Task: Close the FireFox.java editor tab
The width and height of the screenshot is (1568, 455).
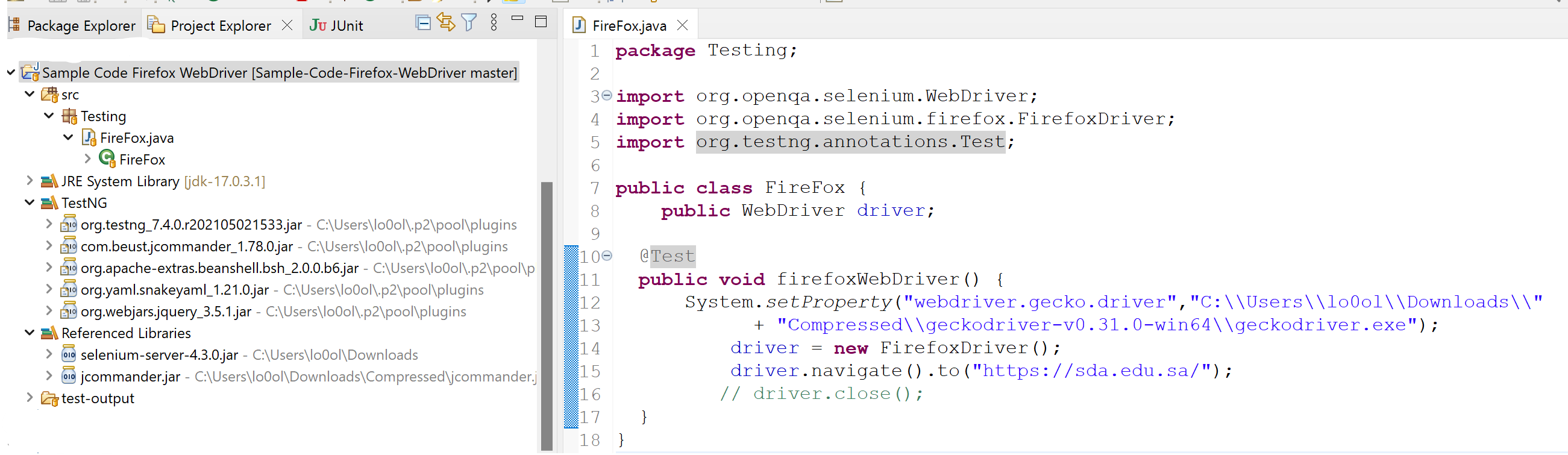Action: pos(682,25)
